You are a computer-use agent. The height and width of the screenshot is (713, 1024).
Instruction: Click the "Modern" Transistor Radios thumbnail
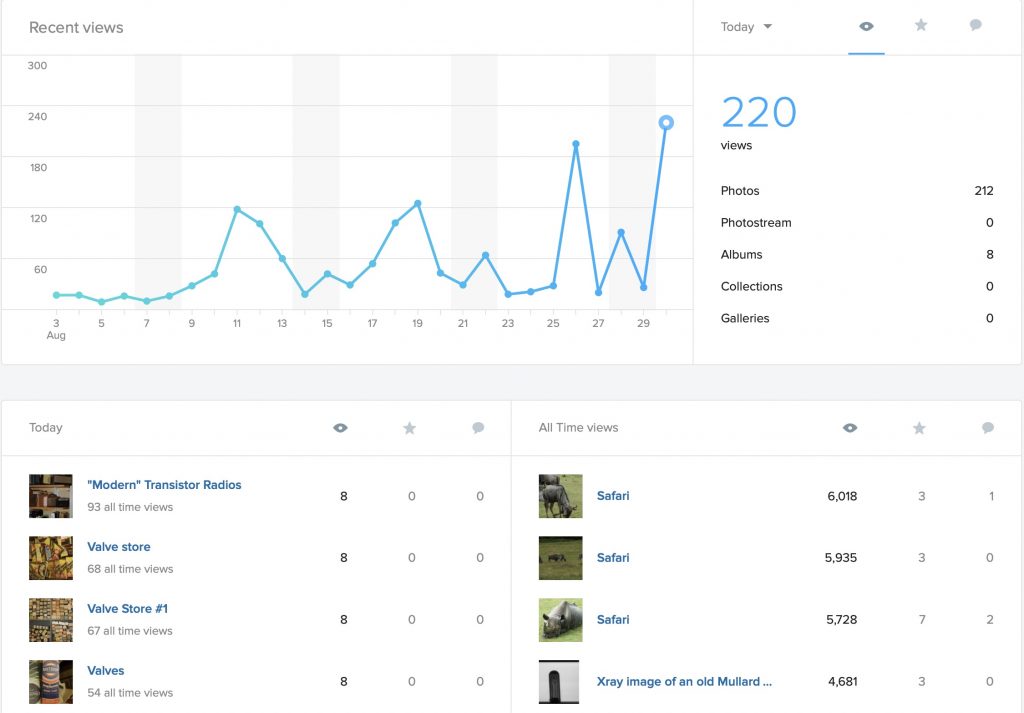click(51, 496)
